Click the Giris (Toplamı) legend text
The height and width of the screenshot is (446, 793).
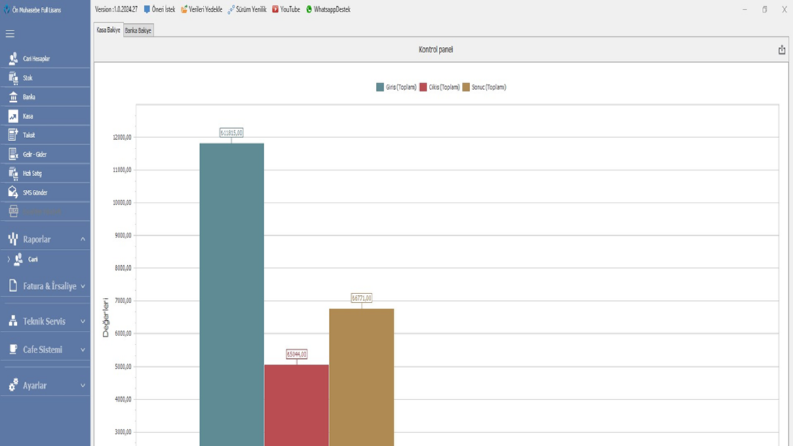pos(401,87)
